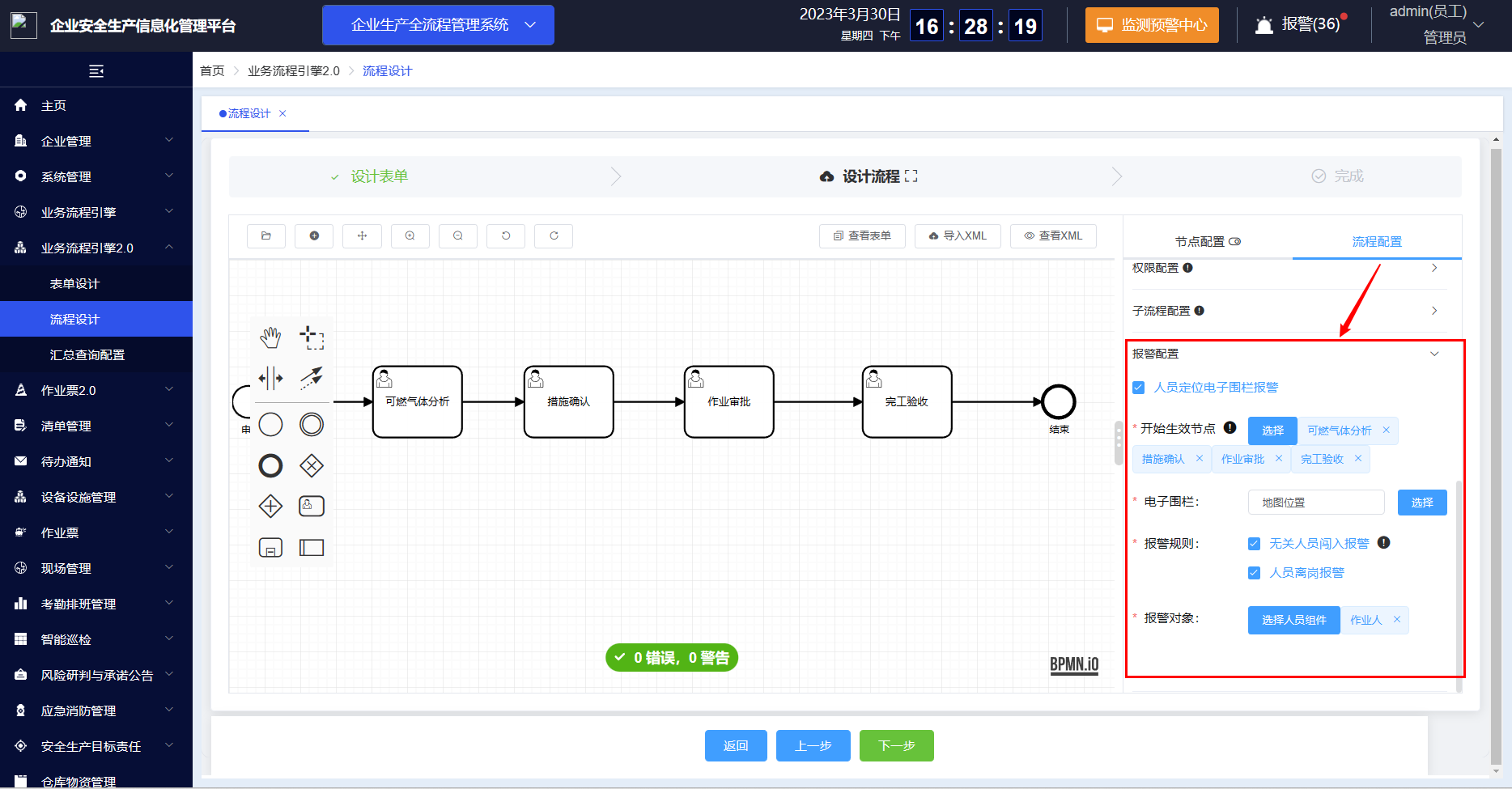Toggle the eye icon on 节点配置
1512x789 pixels.
1235,241
